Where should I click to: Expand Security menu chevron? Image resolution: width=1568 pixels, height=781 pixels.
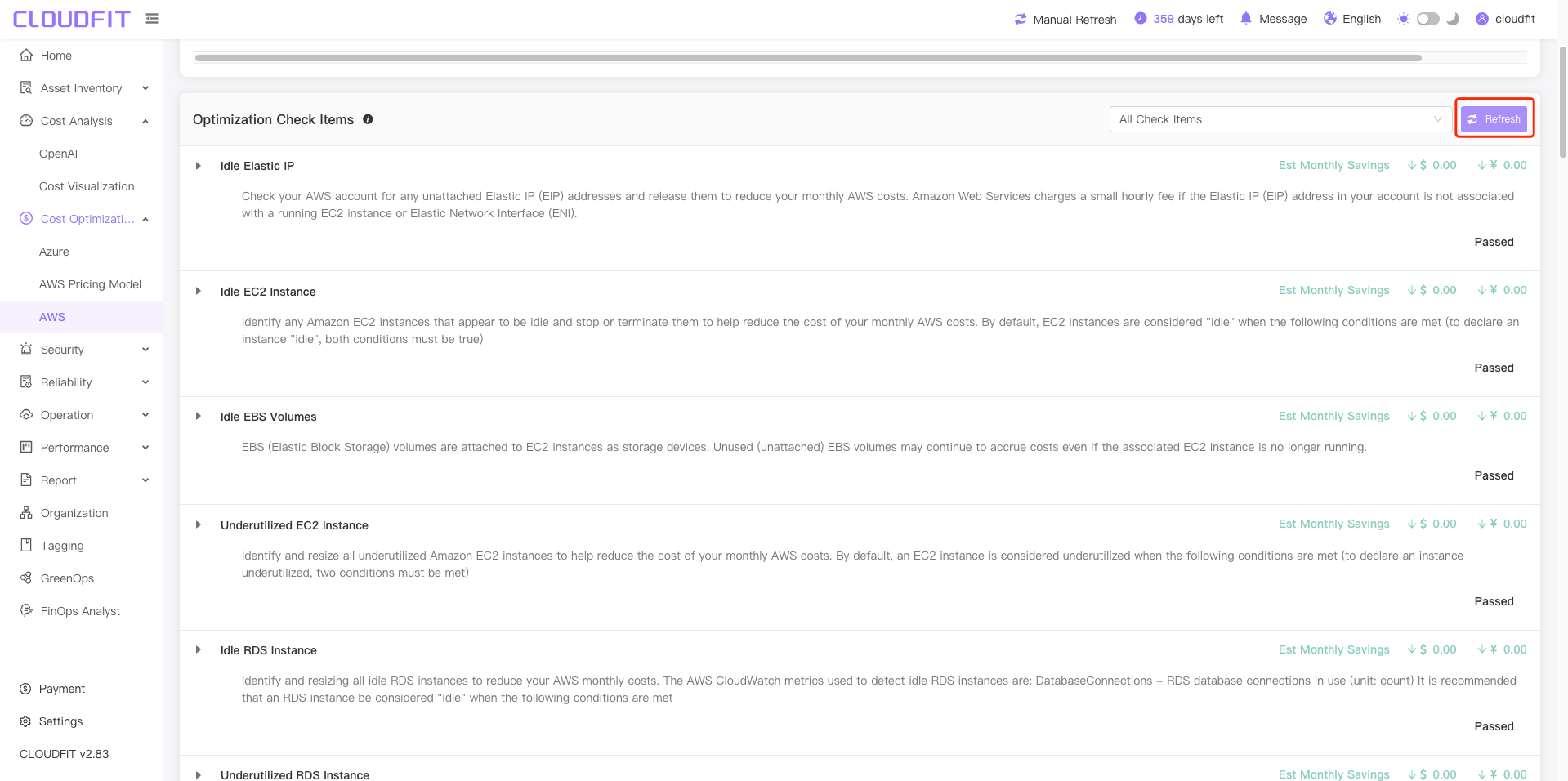(145, 350)
